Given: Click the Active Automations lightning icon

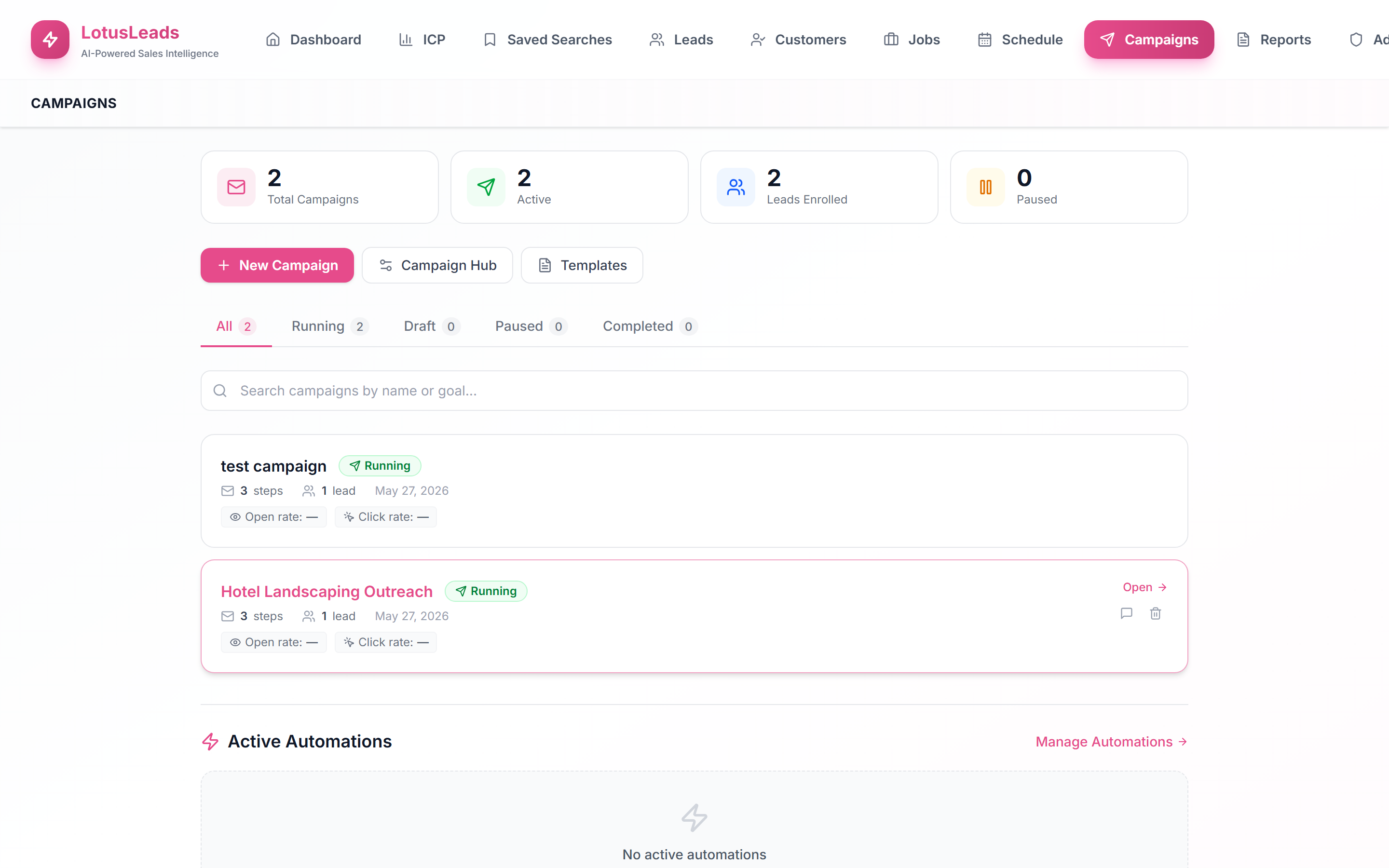Looking at the screenshot, I should [210, 742].
